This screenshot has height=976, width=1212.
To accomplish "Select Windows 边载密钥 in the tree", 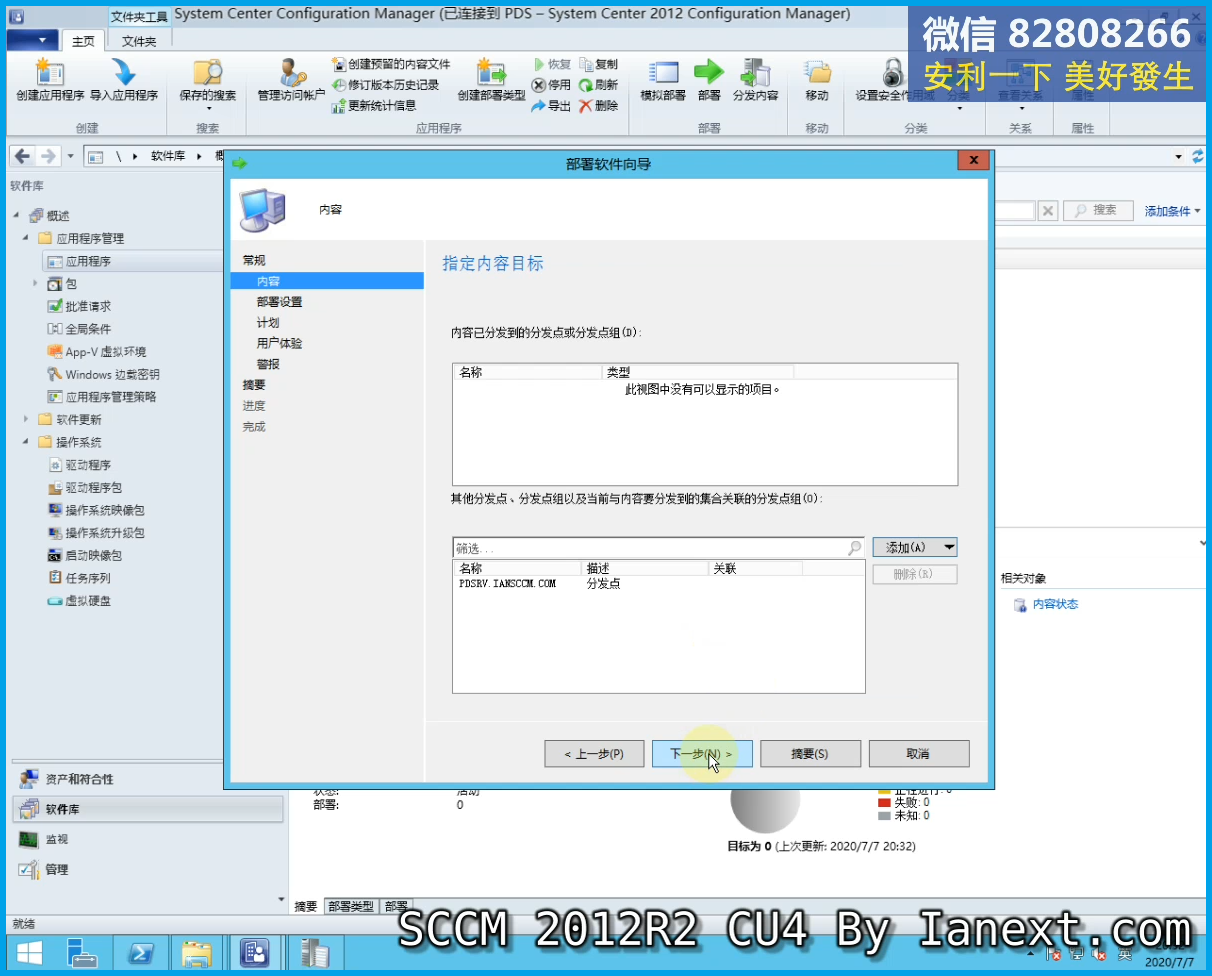I will pos(112,374).
